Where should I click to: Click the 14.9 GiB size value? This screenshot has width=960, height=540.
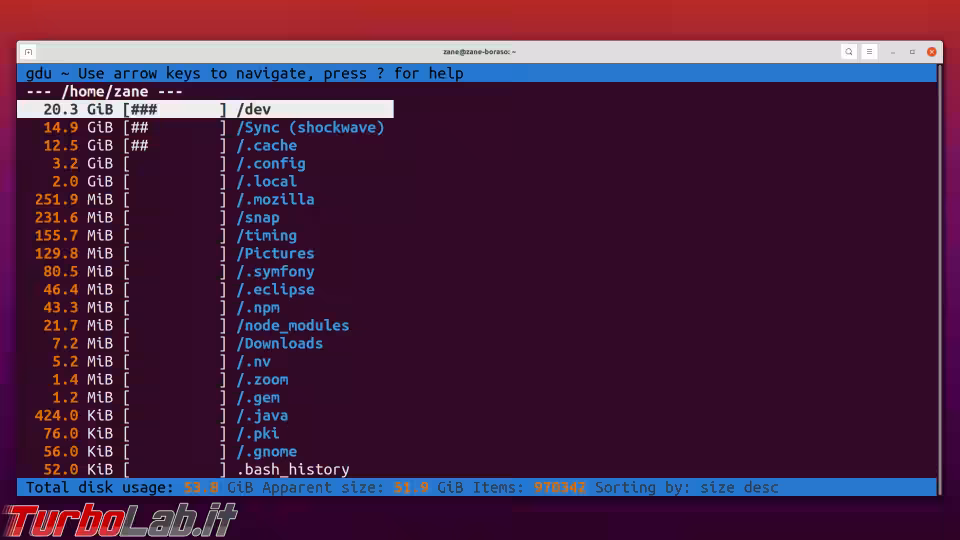coord(78,127)
